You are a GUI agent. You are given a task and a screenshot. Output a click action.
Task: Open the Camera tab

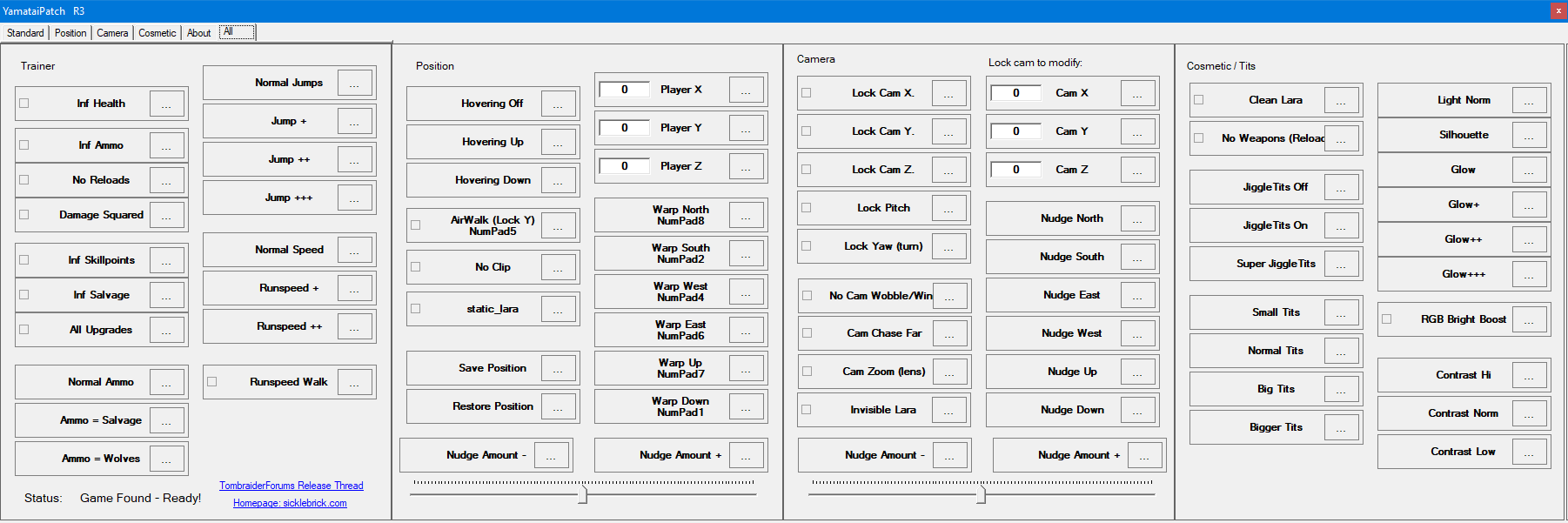(112, 33)
